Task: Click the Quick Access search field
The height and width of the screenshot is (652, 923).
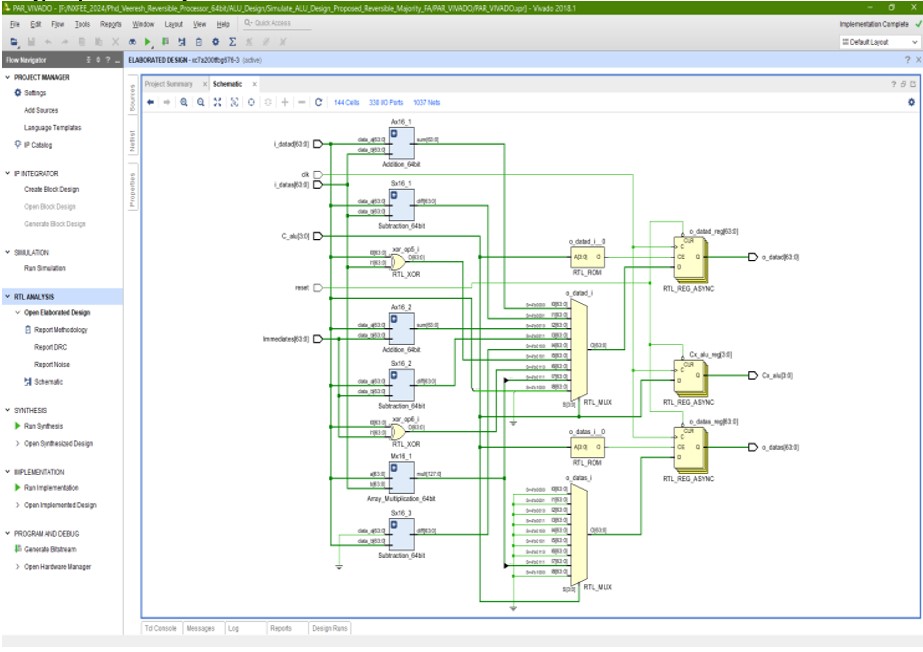Action: point(272,23)
